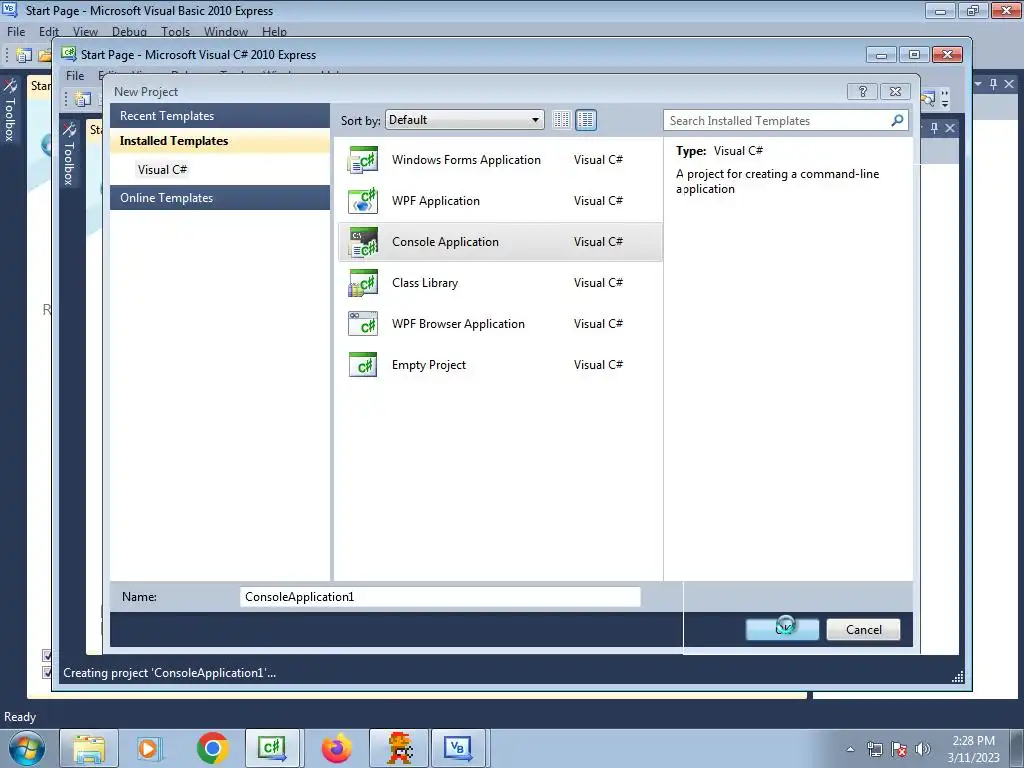
Task: Click the Empty Project template icon
Action: tap(363, 365)
